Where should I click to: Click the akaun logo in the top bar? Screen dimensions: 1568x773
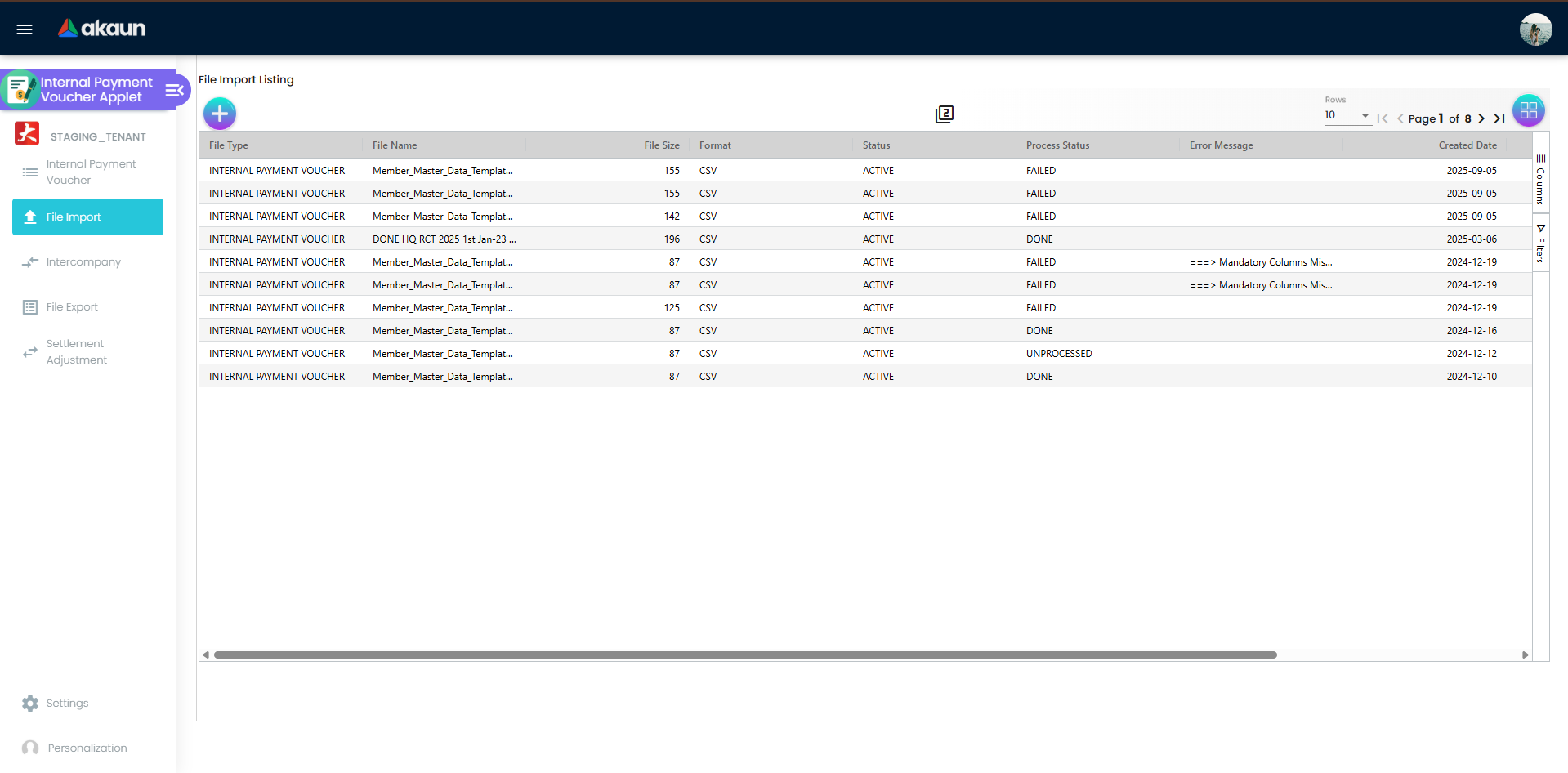pos(103,28)
